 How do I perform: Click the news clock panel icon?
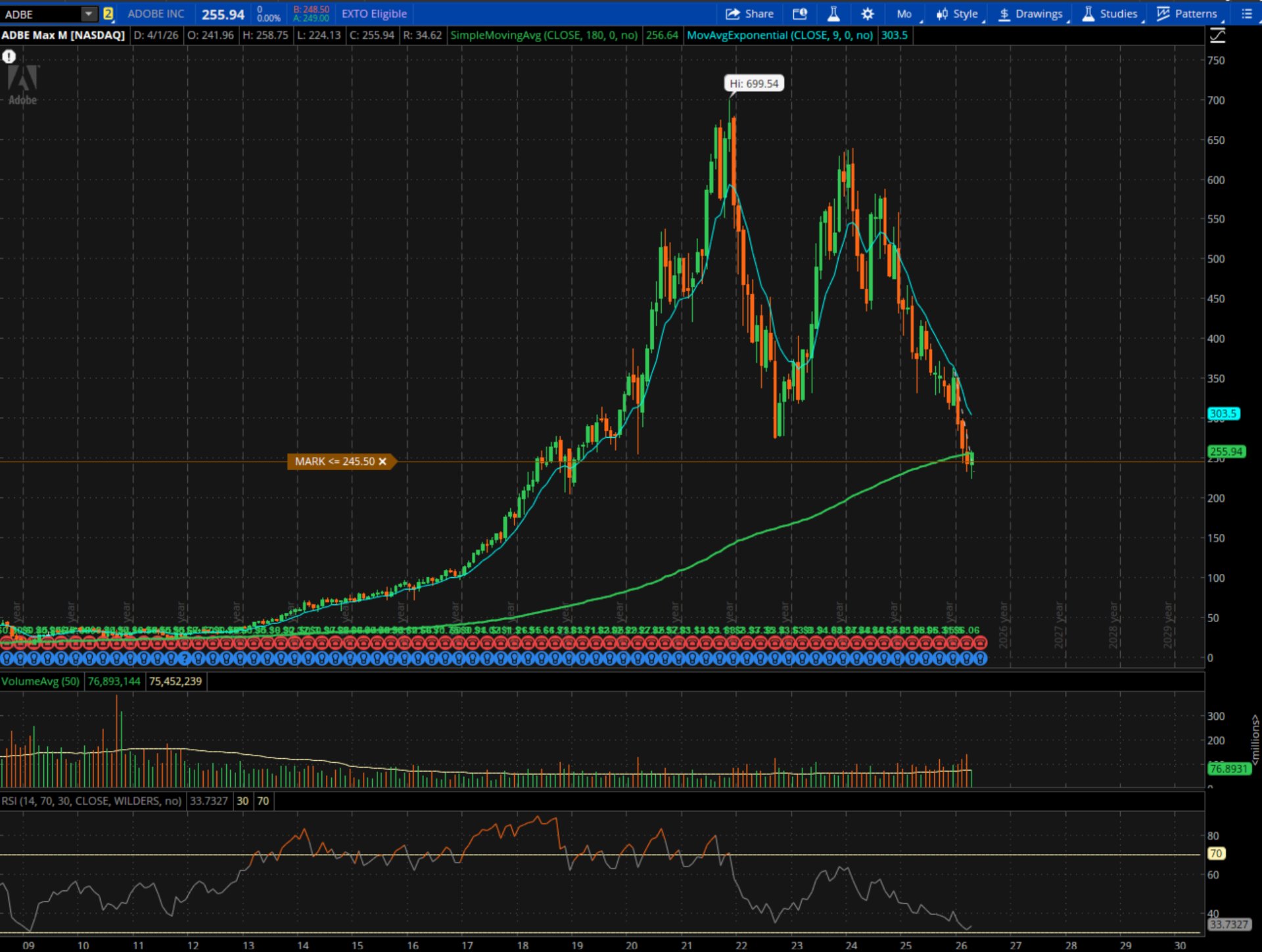click(800, 14)
